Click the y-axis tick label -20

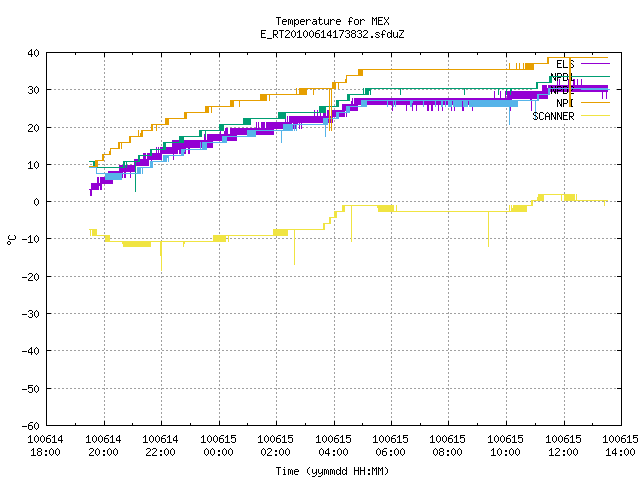(31, 277)
